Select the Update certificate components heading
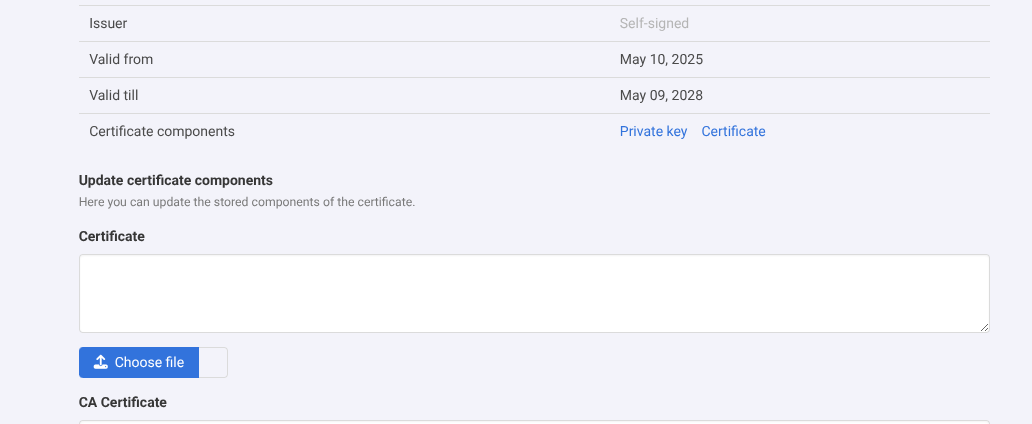Image resolution: width=1032 pixels, height=424 pixels. tap(176, 181)
